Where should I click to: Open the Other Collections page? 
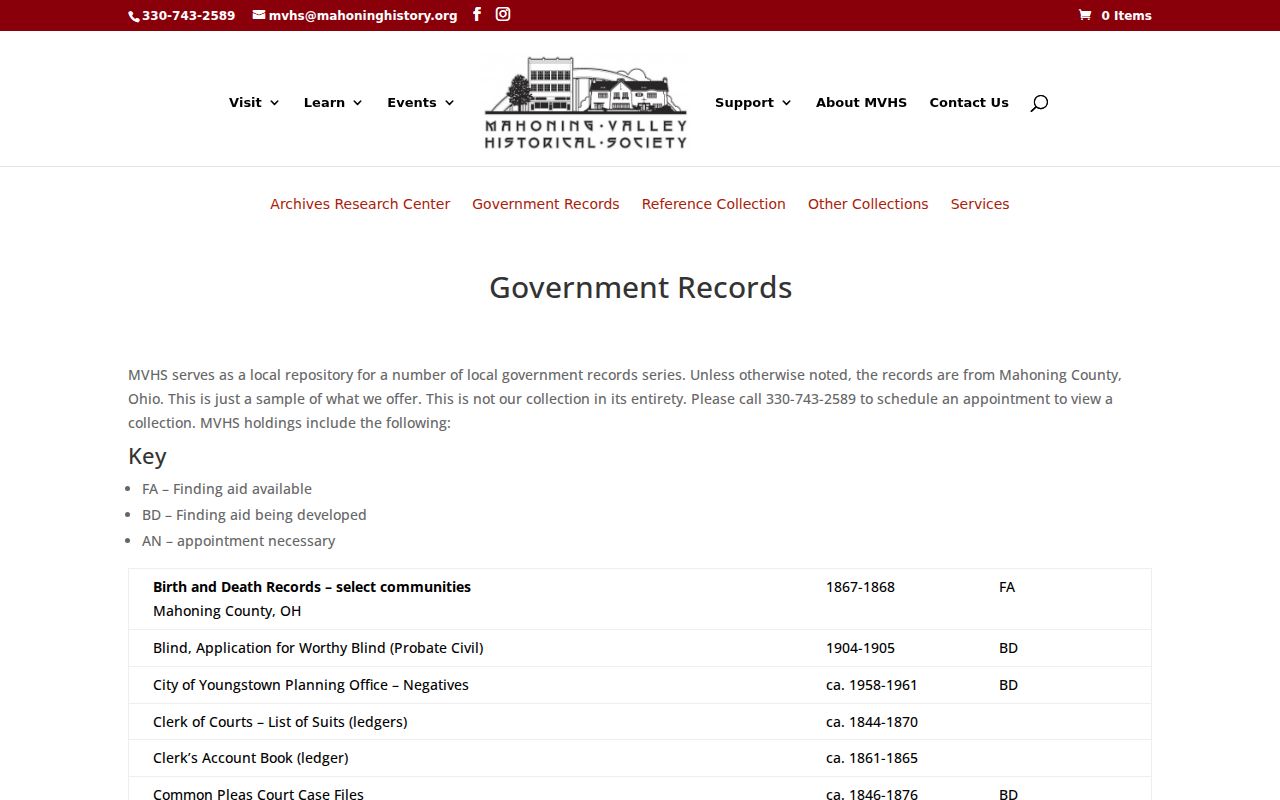tap(868, 204)
